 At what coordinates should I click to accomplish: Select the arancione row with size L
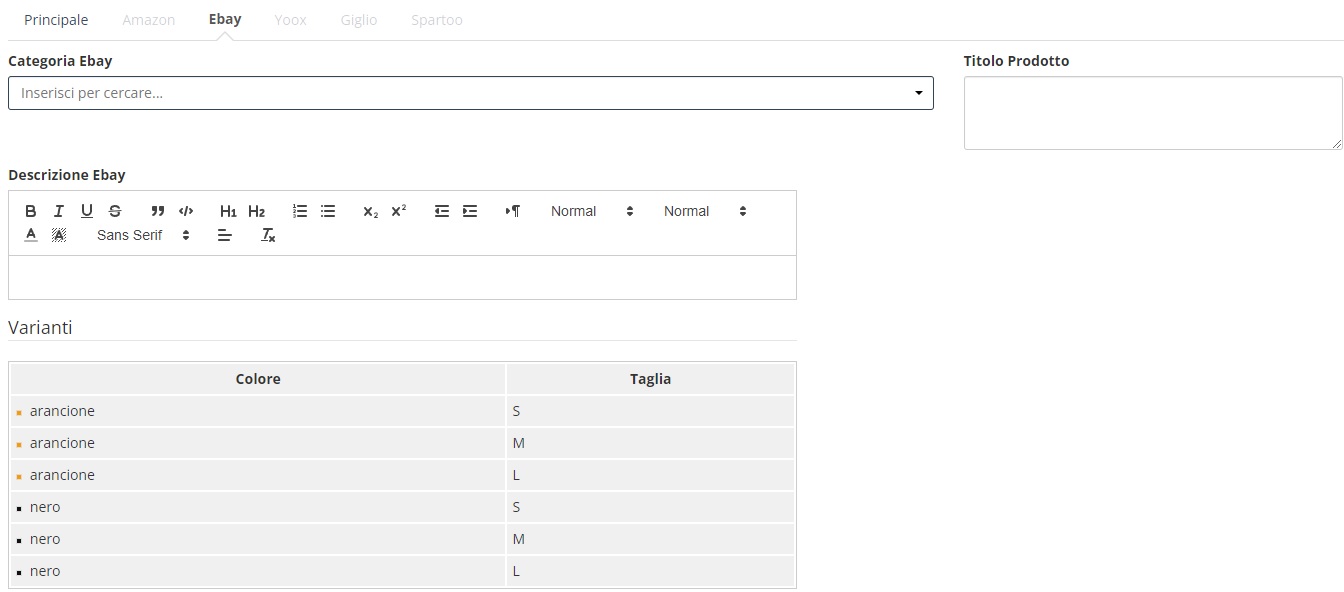403,475
